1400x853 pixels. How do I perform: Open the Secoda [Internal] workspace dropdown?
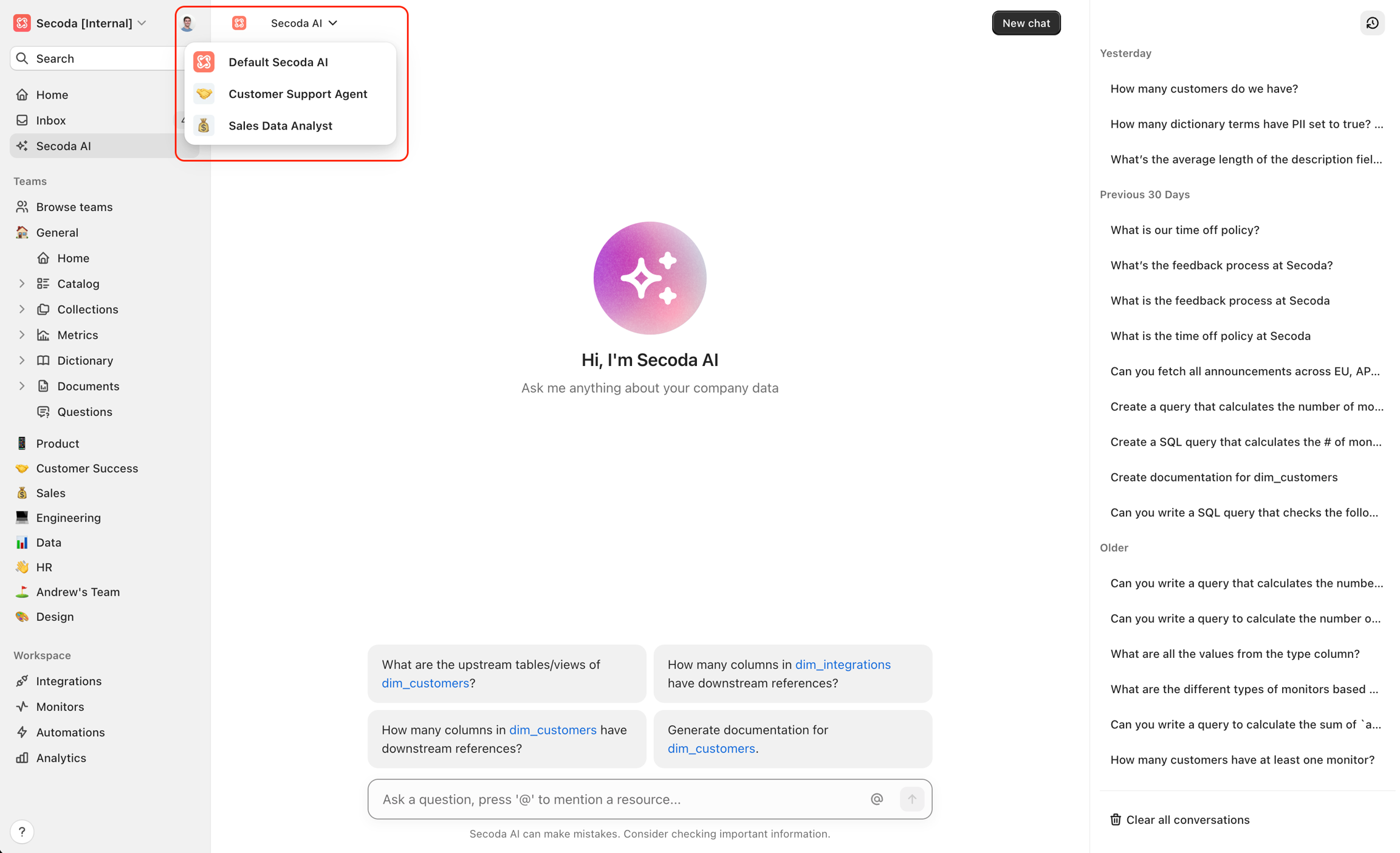pyautogui.click(x=83, y=23)
